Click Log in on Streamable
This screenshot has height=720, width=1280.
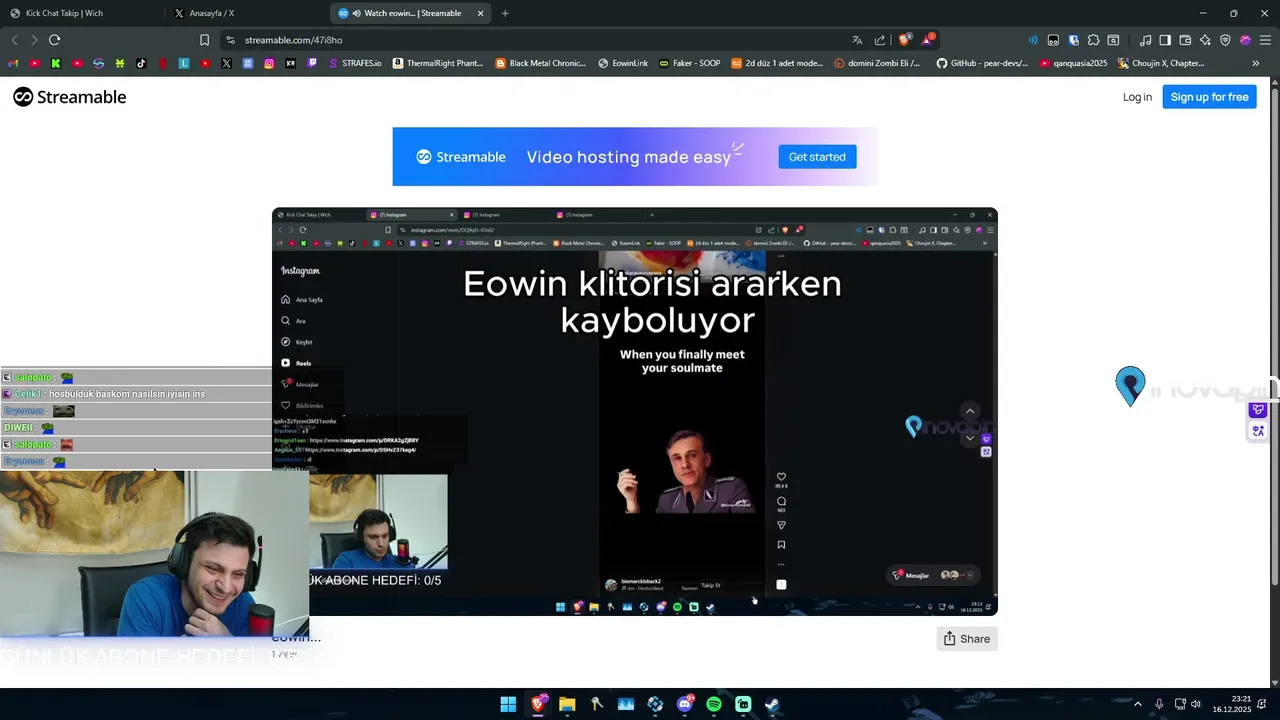coord(1137,97)
